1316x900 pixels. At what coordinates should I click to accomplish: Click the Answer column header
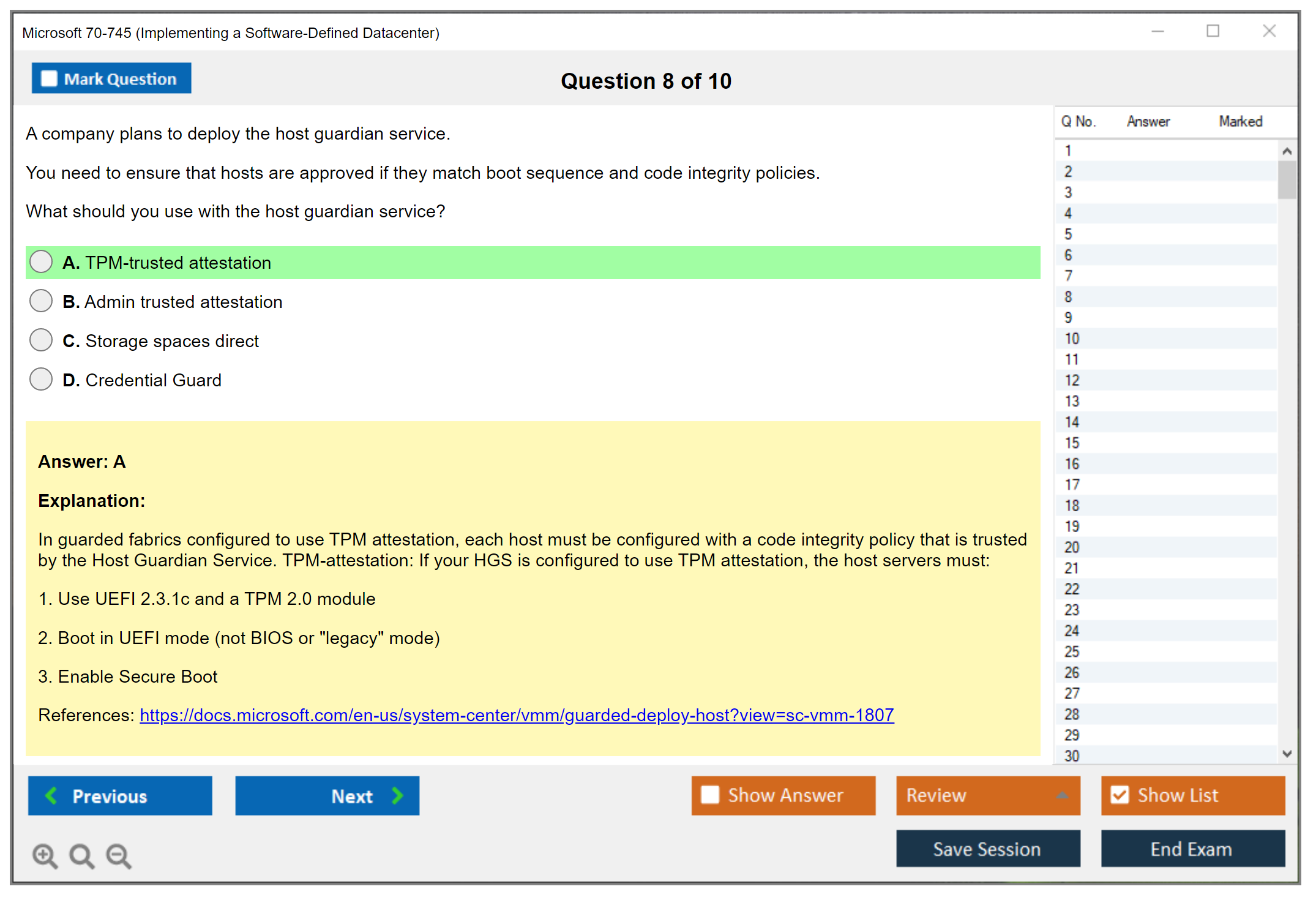pyautogui.click(x=1148, y=121)
